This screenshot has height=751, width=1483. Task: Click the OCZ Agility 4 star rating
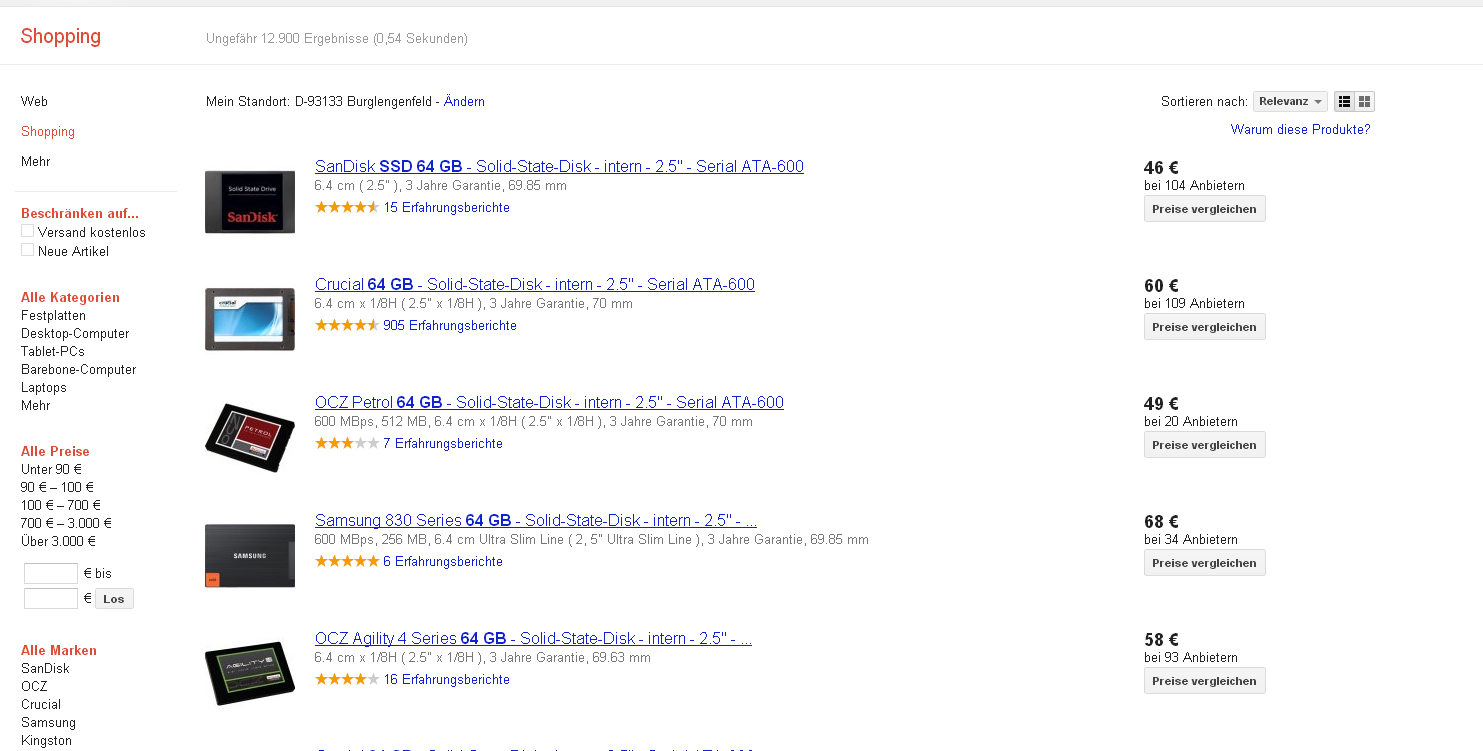tap(347, 679)
